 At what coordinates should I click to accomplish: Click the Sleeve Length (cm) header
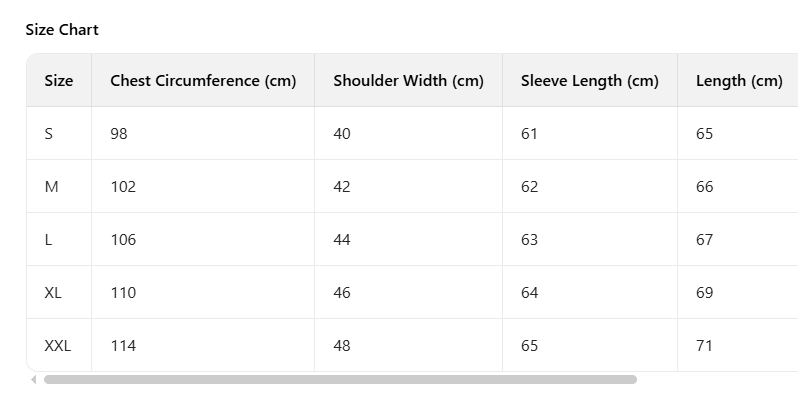[x=589, y=81]
